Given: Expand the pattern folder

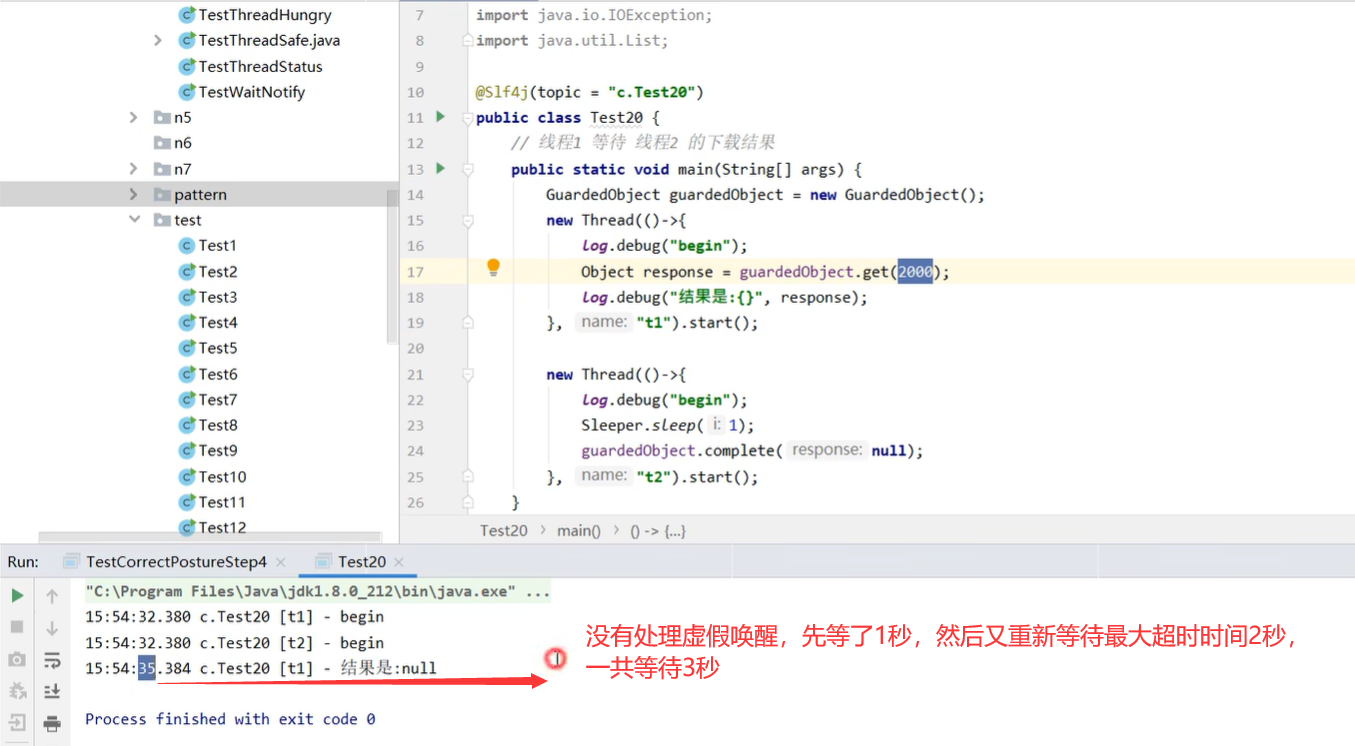Looking at the screenshot, I should pyautogui.click(x=134, y=194).
